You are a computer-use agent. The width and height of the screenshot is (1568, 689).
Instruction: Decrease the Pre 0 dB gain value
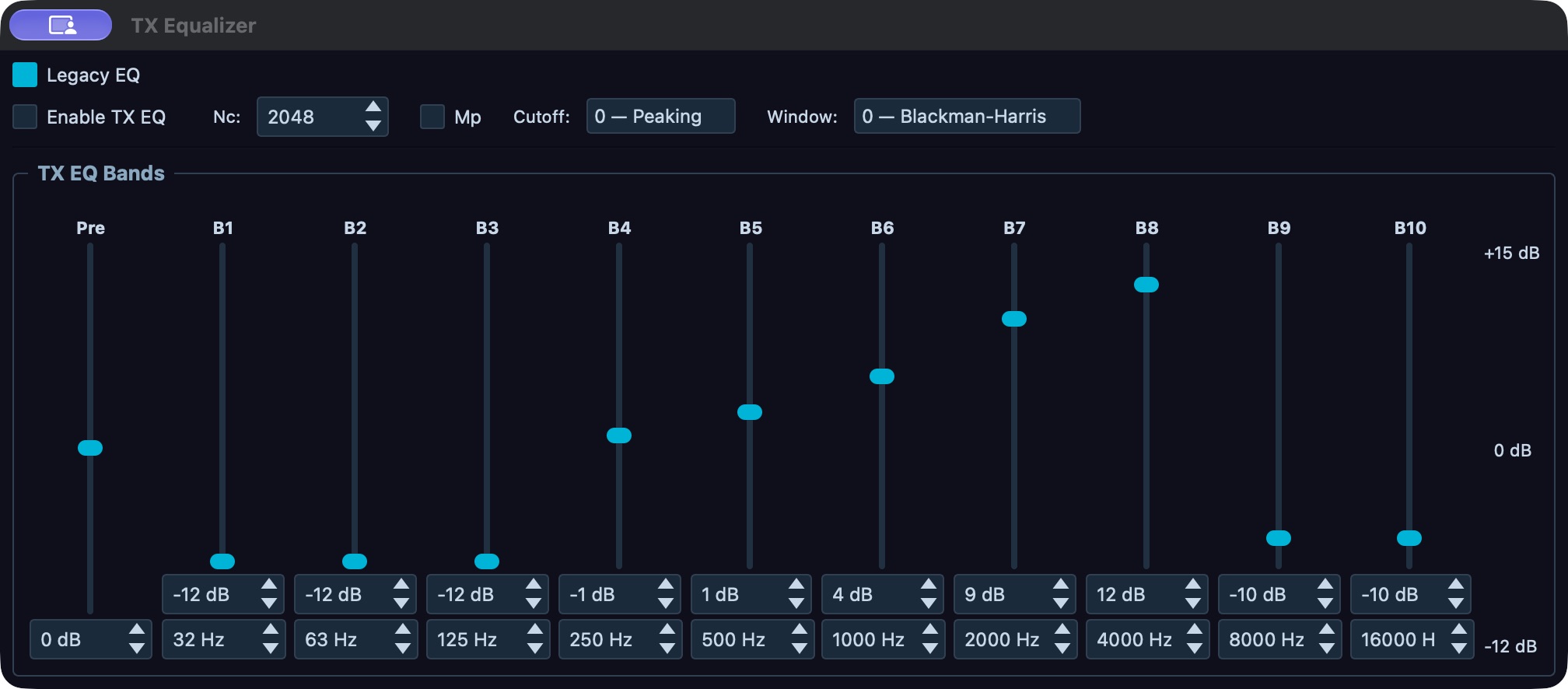click(x=137, y=649)
